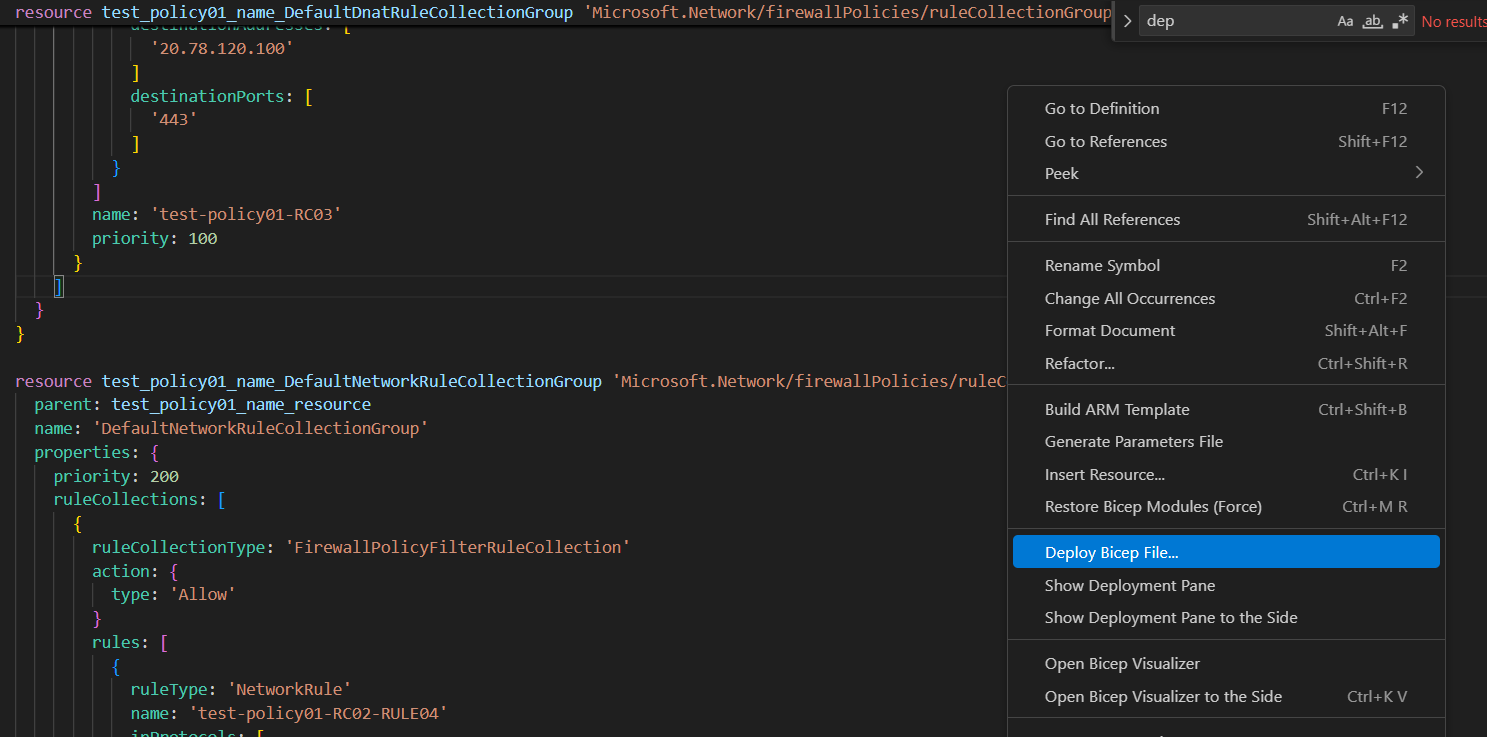Run "Build ARM Template"
Image resolution: width=1487 pixels, height=737 pixels.
tap(1116, 409)
